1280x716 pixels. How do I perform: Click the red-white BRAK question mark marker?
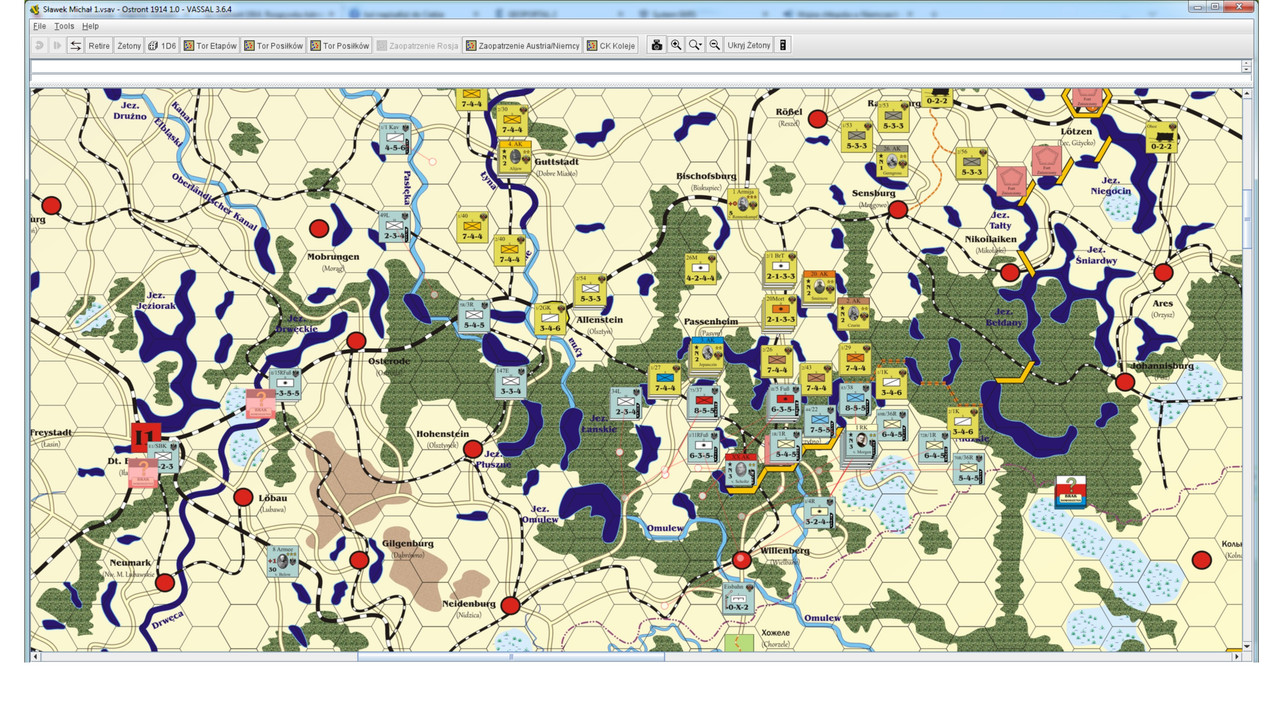(1071, 492)
